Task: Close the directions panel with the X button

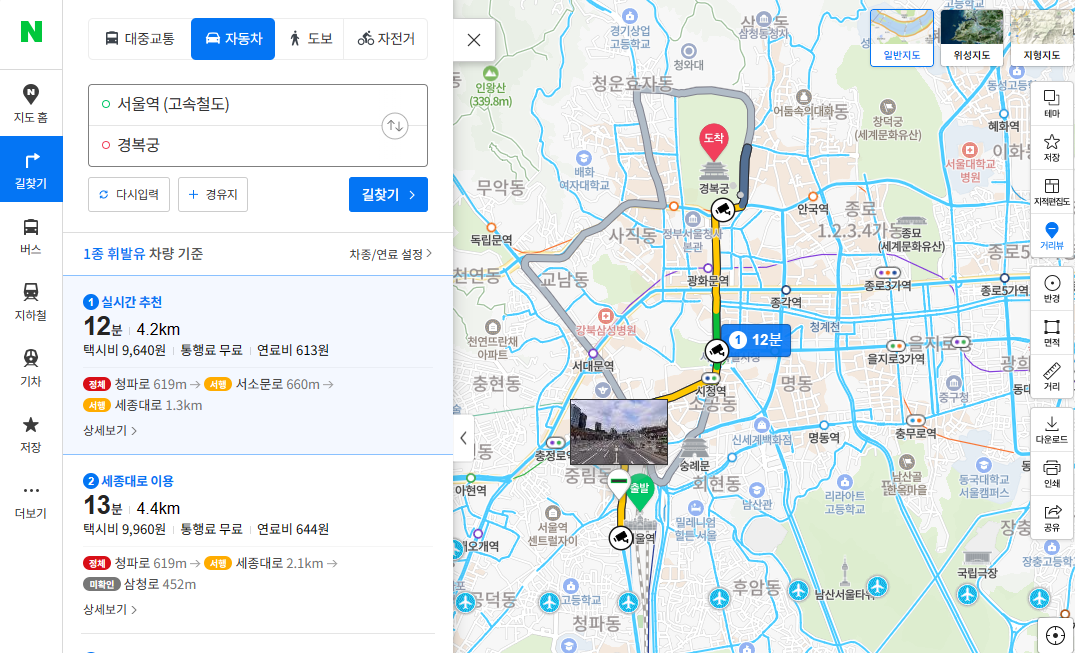Action: point(474,40)
